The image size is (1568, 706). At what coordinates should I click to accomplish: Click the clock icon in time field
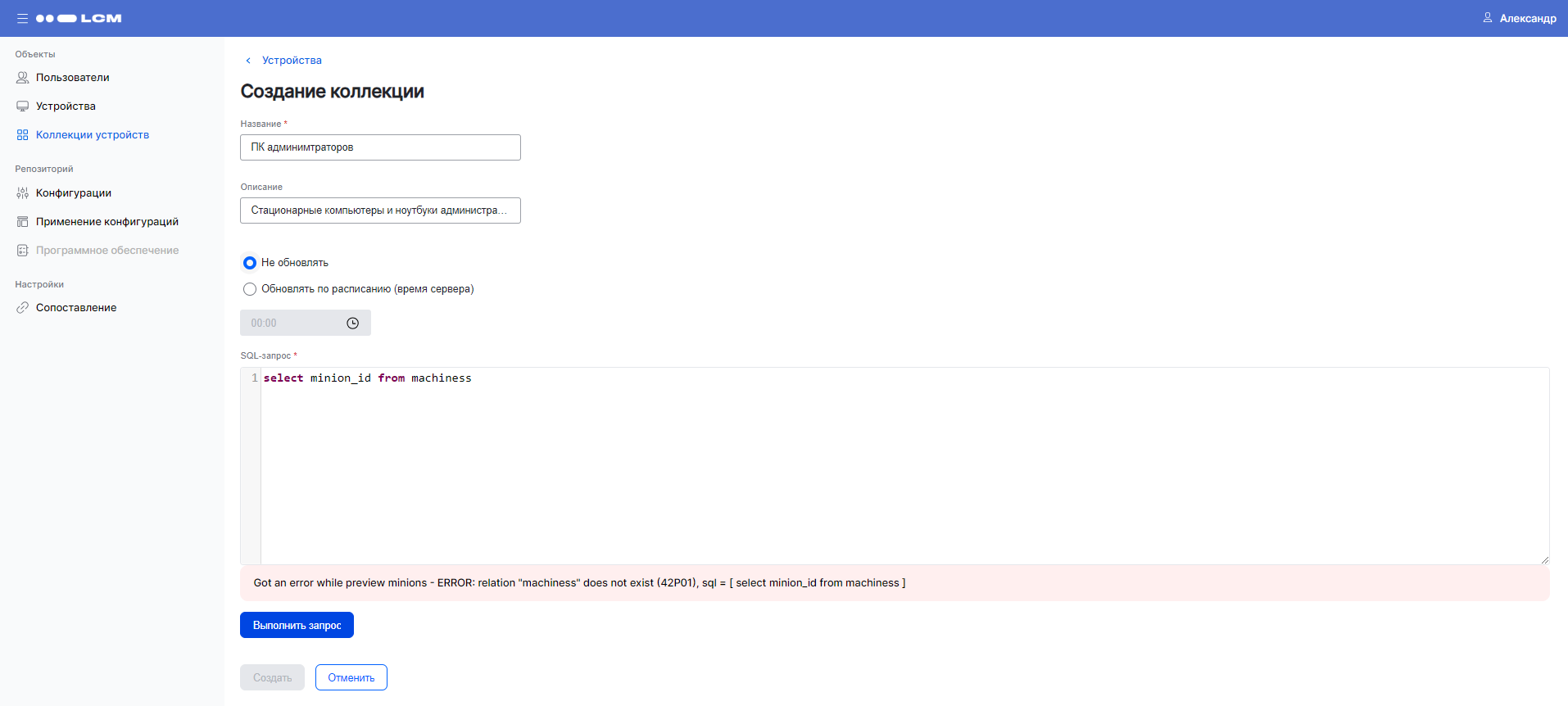(x=352, y=324)
